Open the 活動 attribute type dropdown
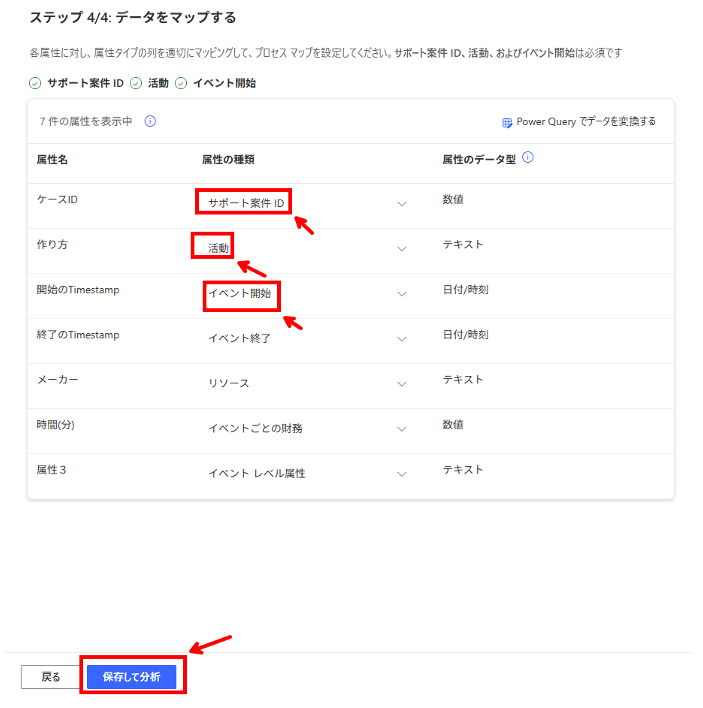Viewport: 703px width, 708px height. point(307,248)
